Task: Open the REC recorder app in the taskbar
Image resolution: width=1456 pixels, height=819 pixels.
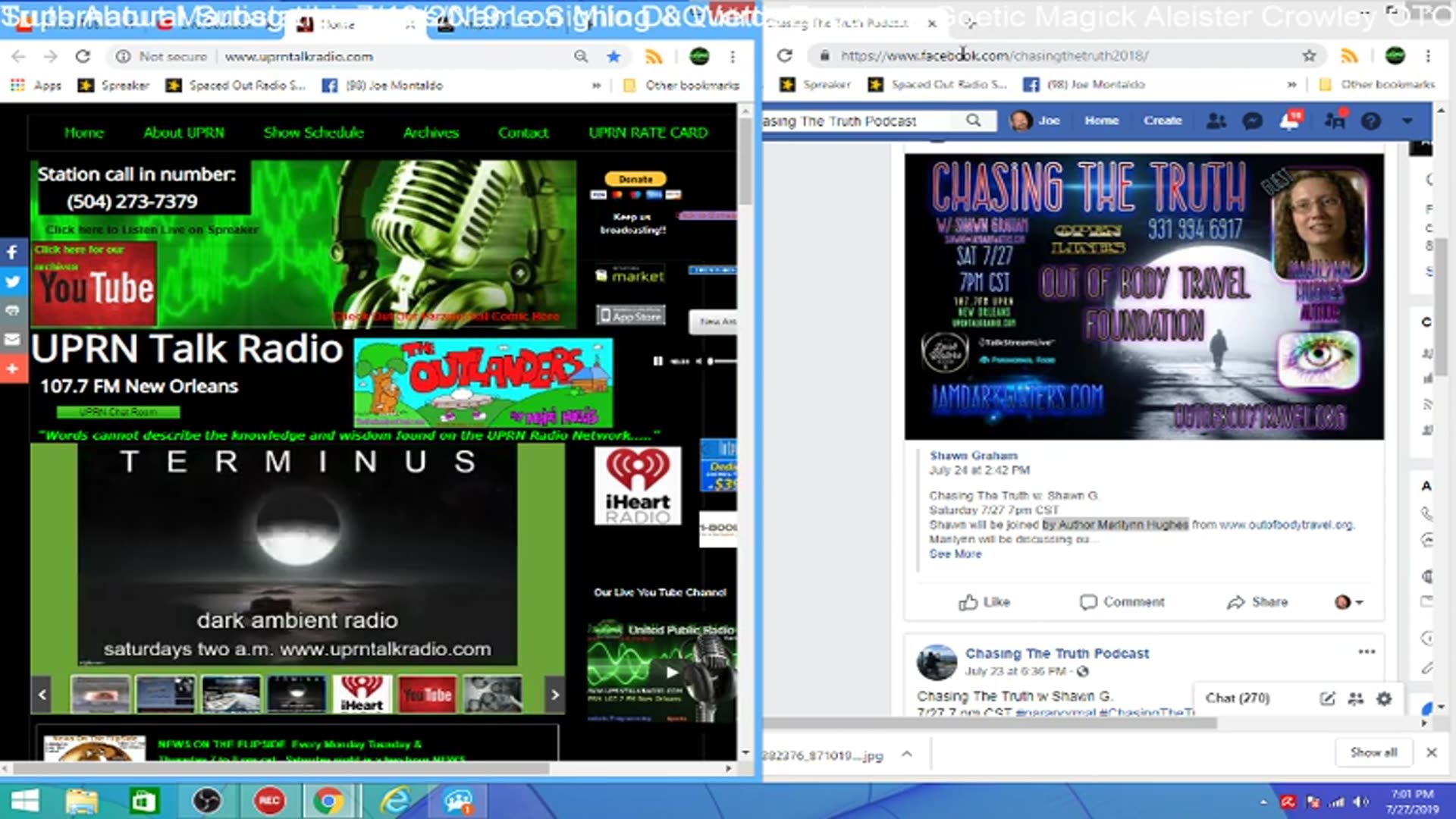Action: click(269, 801)
